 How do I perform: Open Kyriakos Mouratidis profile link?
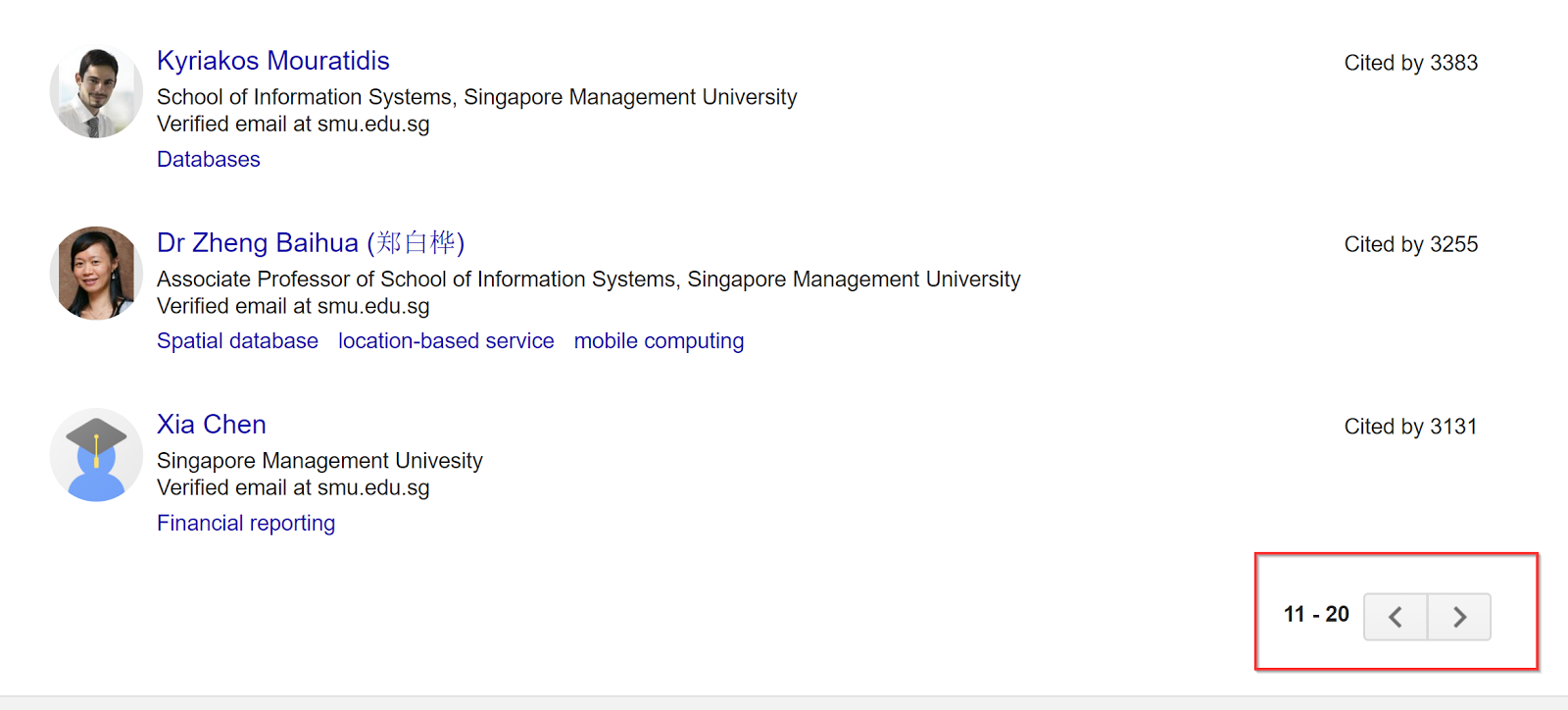point(273,61)
